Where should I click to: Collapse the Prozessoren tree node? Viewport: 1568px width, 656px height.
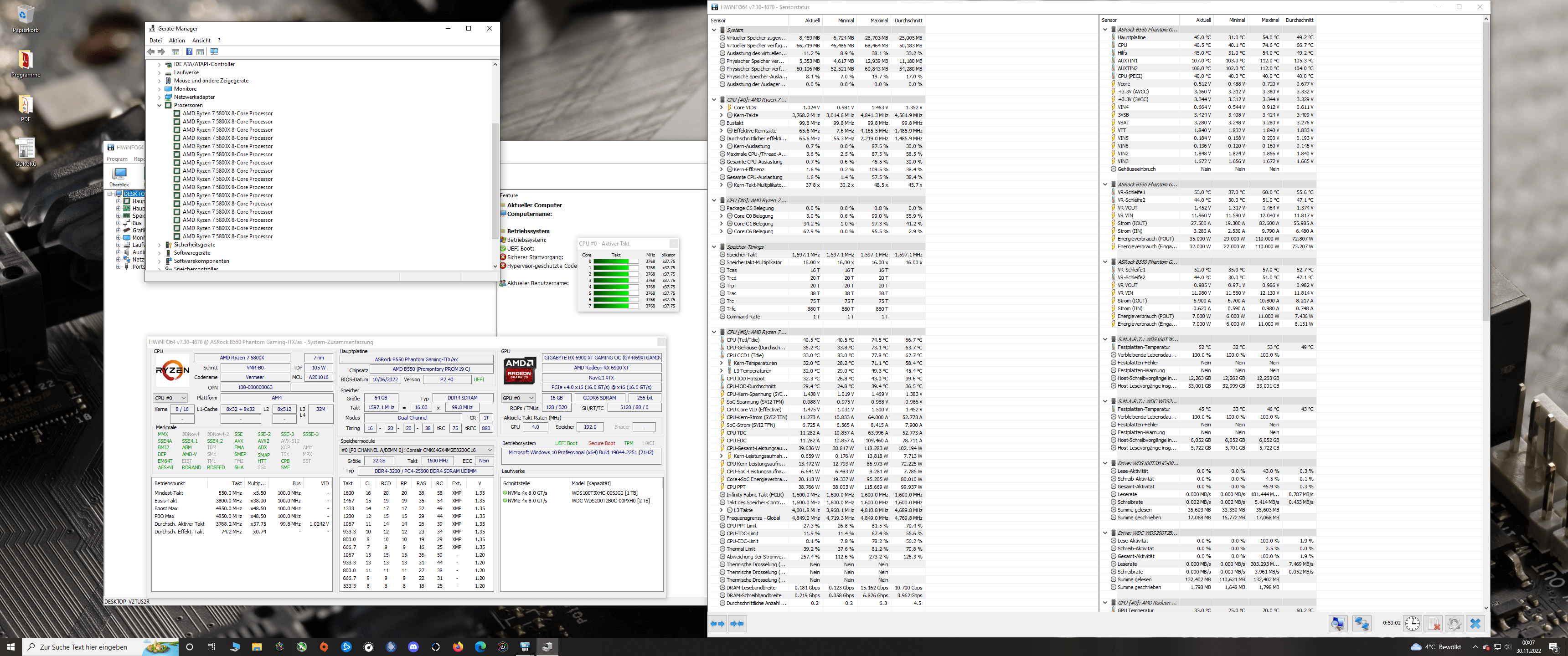click(x=160, y=105)
